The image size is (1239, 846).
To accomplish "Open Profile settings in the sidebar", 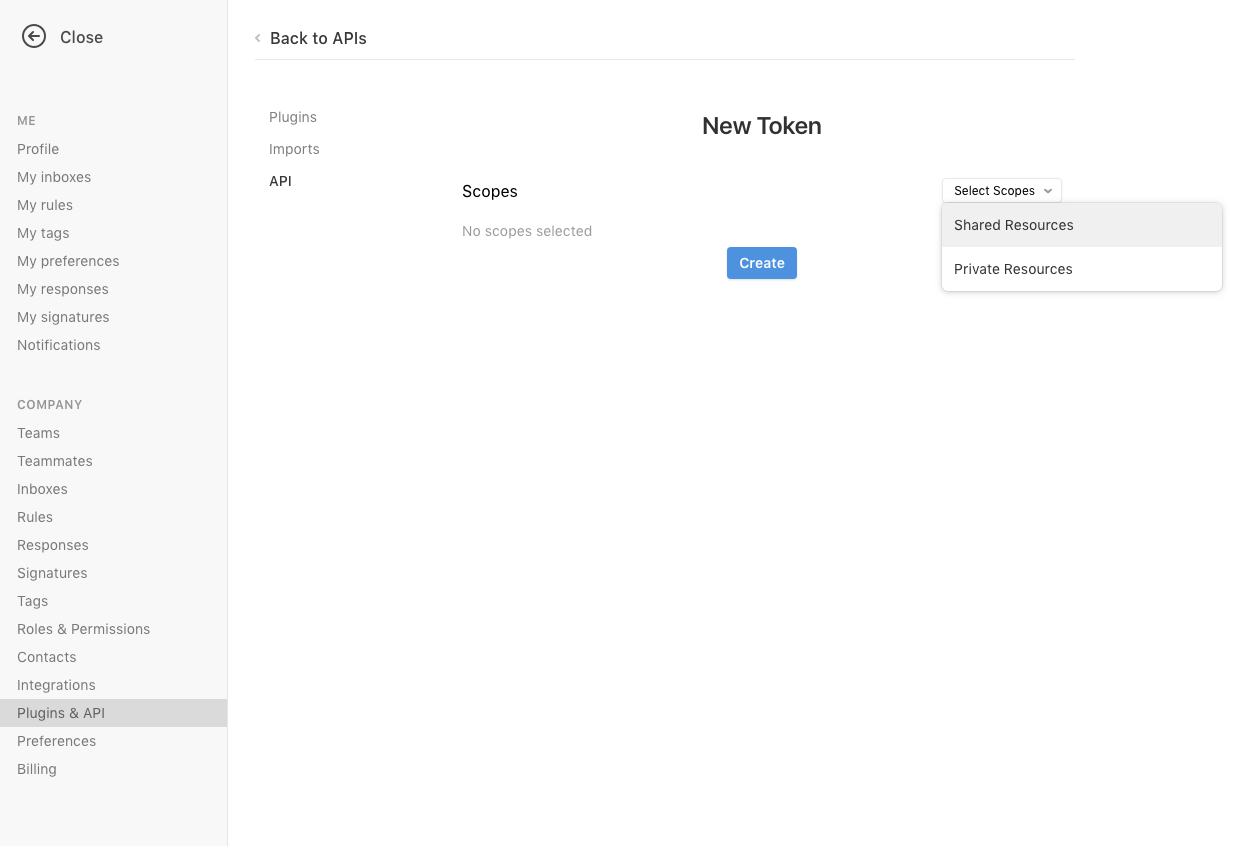I will [x=38, y=148].
